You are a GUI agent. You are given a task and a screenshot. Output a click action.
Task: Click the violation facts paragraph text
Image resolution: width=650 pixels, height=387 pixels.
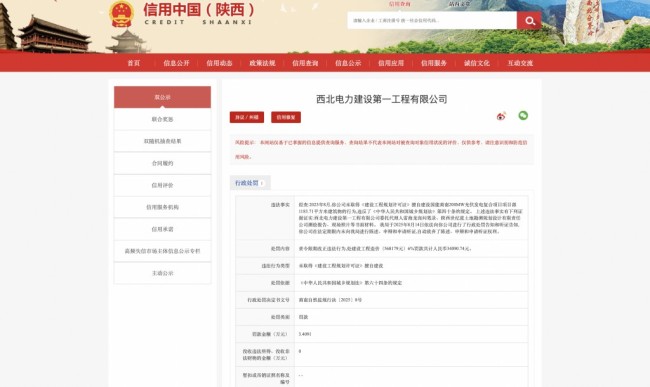point(411,218)
